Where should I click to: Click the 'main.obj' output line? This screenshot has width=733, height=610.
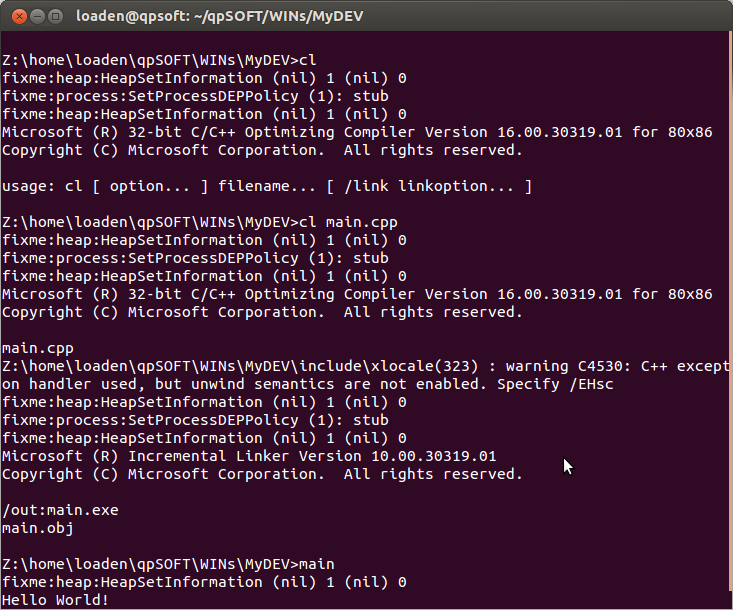pos(38,528)
